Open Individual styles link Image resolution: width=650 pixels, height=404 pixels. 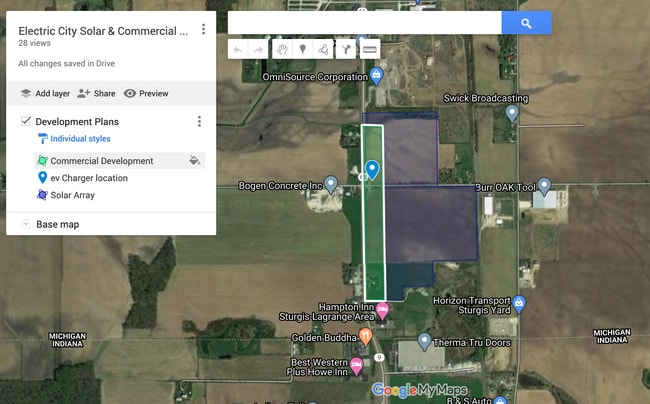[x=80, y=139]
